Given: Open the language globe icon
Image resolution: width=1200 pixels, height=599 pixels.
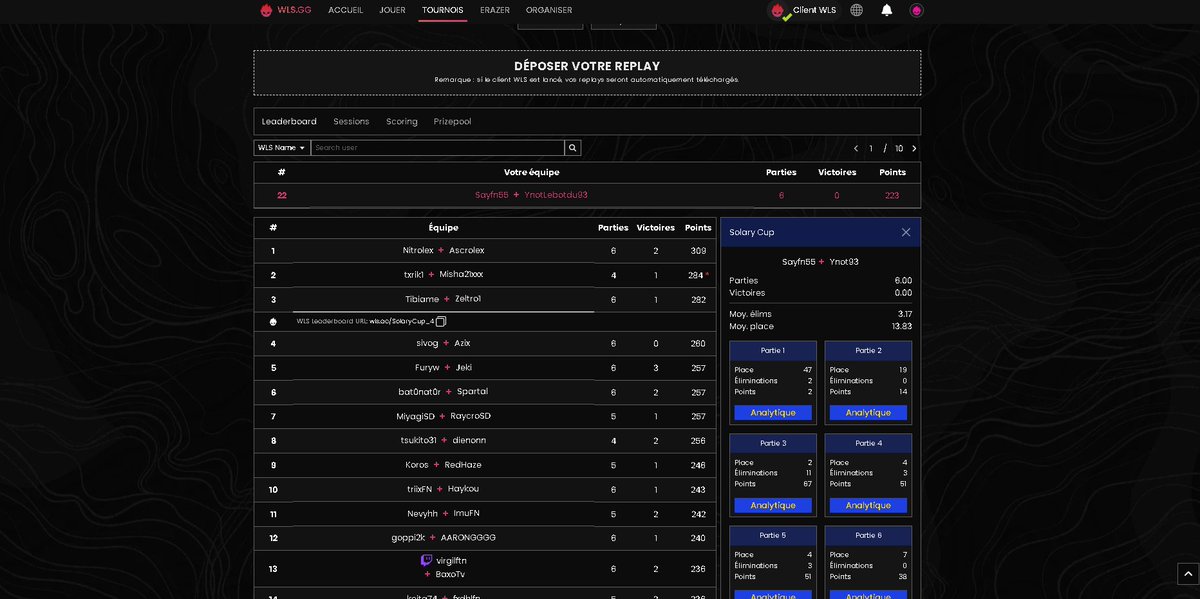Looking at the screenshot, I should [x=857, y=10].
